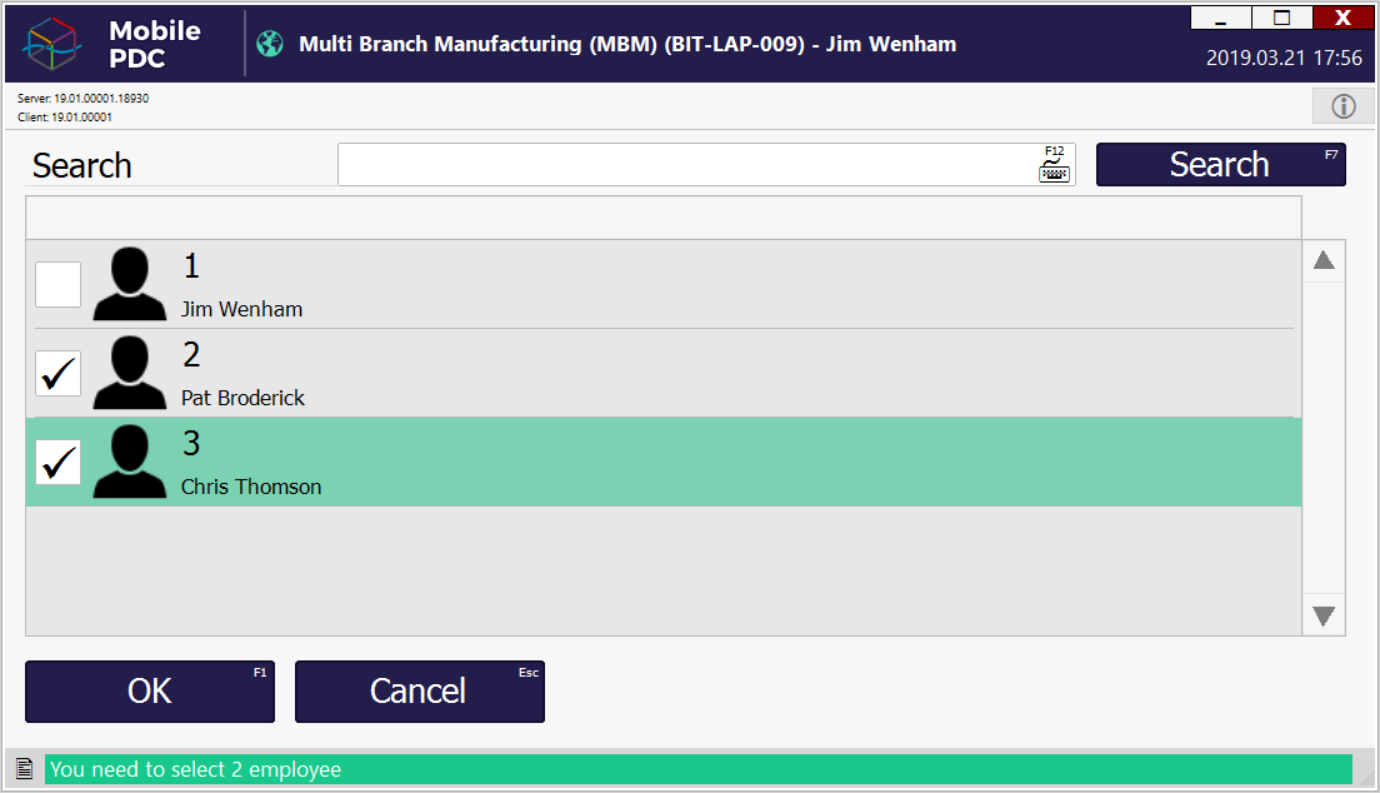Uncheck the box for Chris Thomson
1380x793 pixels.
point(58,462)
